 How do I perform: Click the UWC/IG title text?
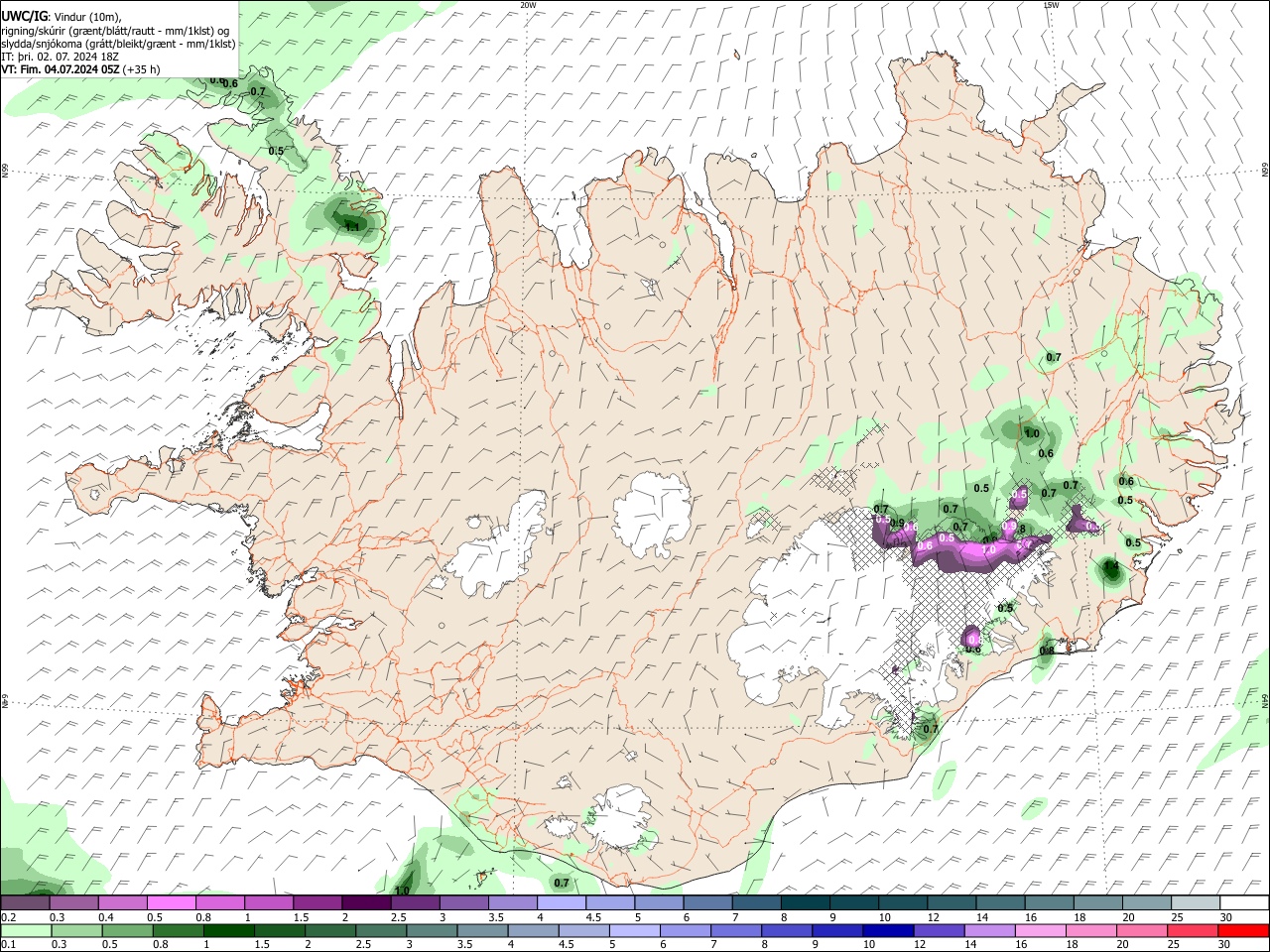click(x=24, y=17)
